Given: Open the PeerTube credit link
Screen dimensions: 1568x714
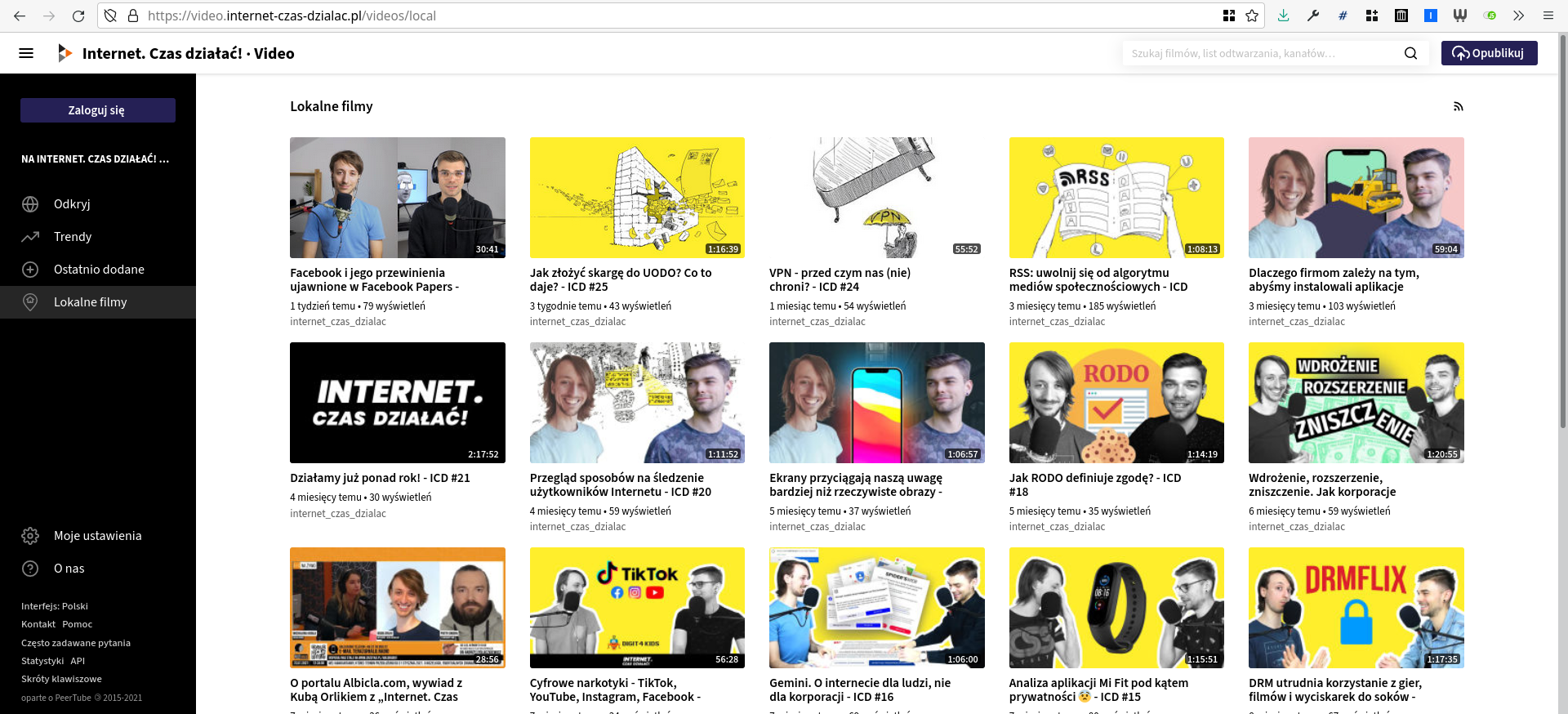Looking at the screenshot, I should tap(82, 698).
